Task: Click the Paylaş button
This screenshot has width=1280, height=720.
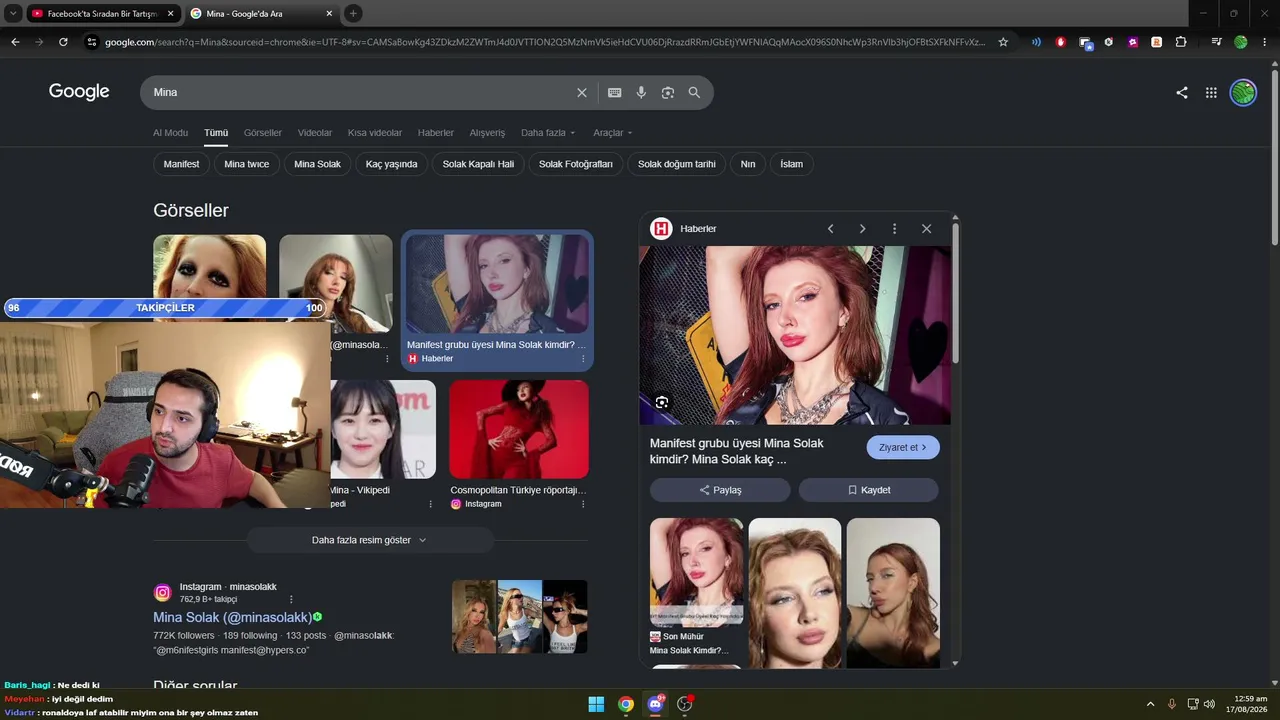Action: click(x=720, y=490)
